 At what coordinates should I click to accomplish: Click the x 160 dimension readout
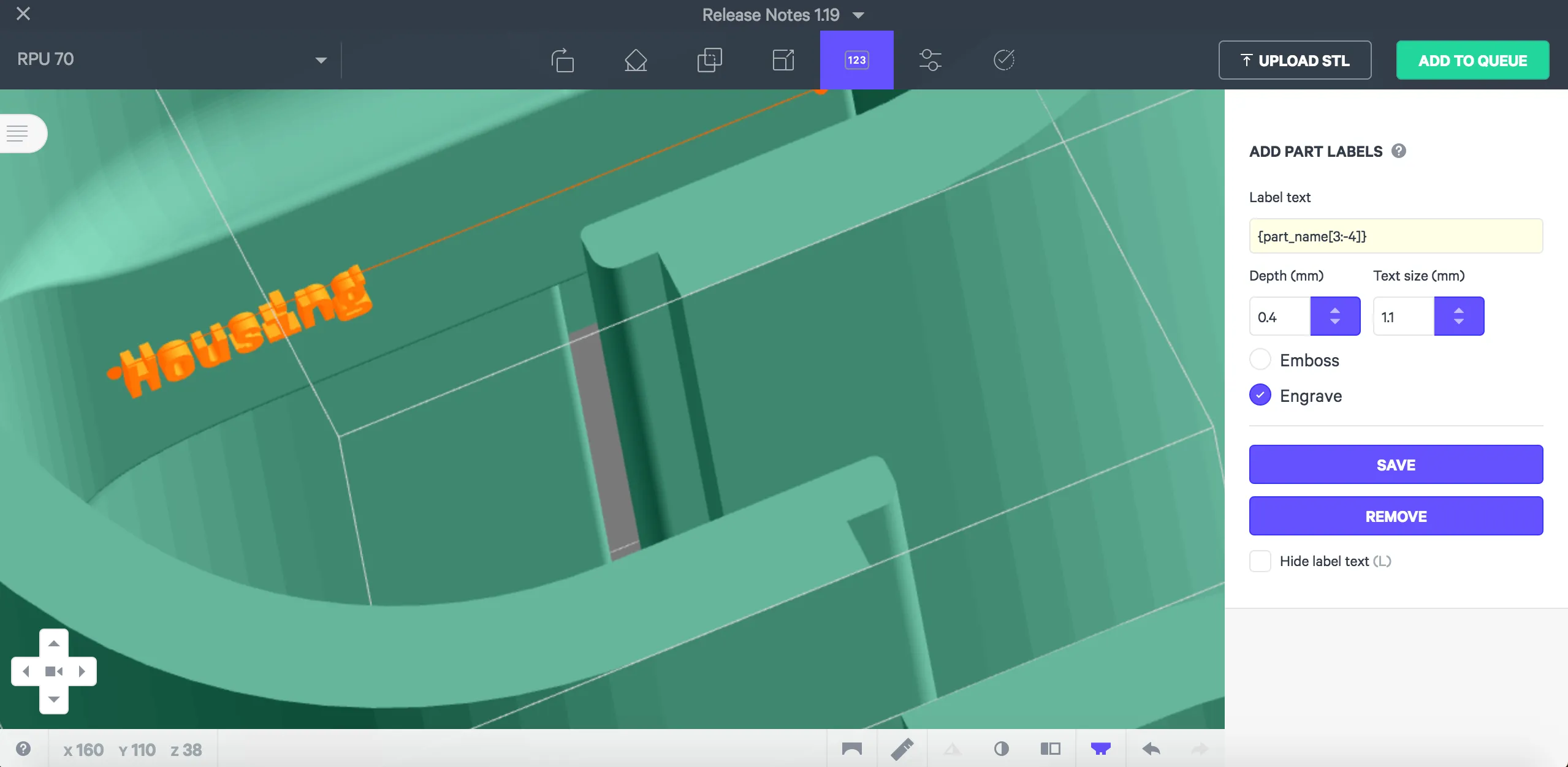[83, 750]
